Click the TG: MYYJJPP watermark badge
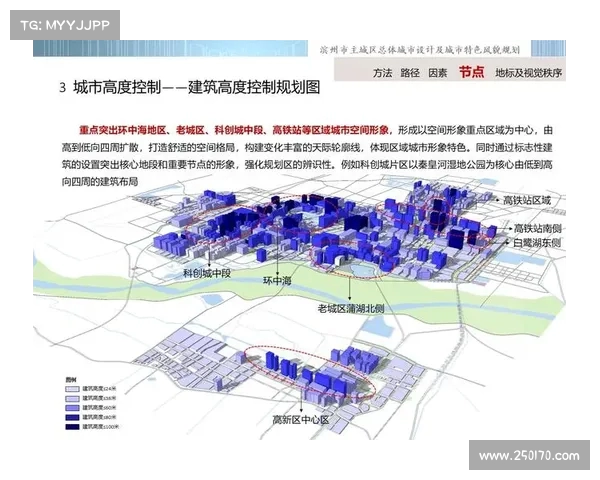 (x=64, y=24)
